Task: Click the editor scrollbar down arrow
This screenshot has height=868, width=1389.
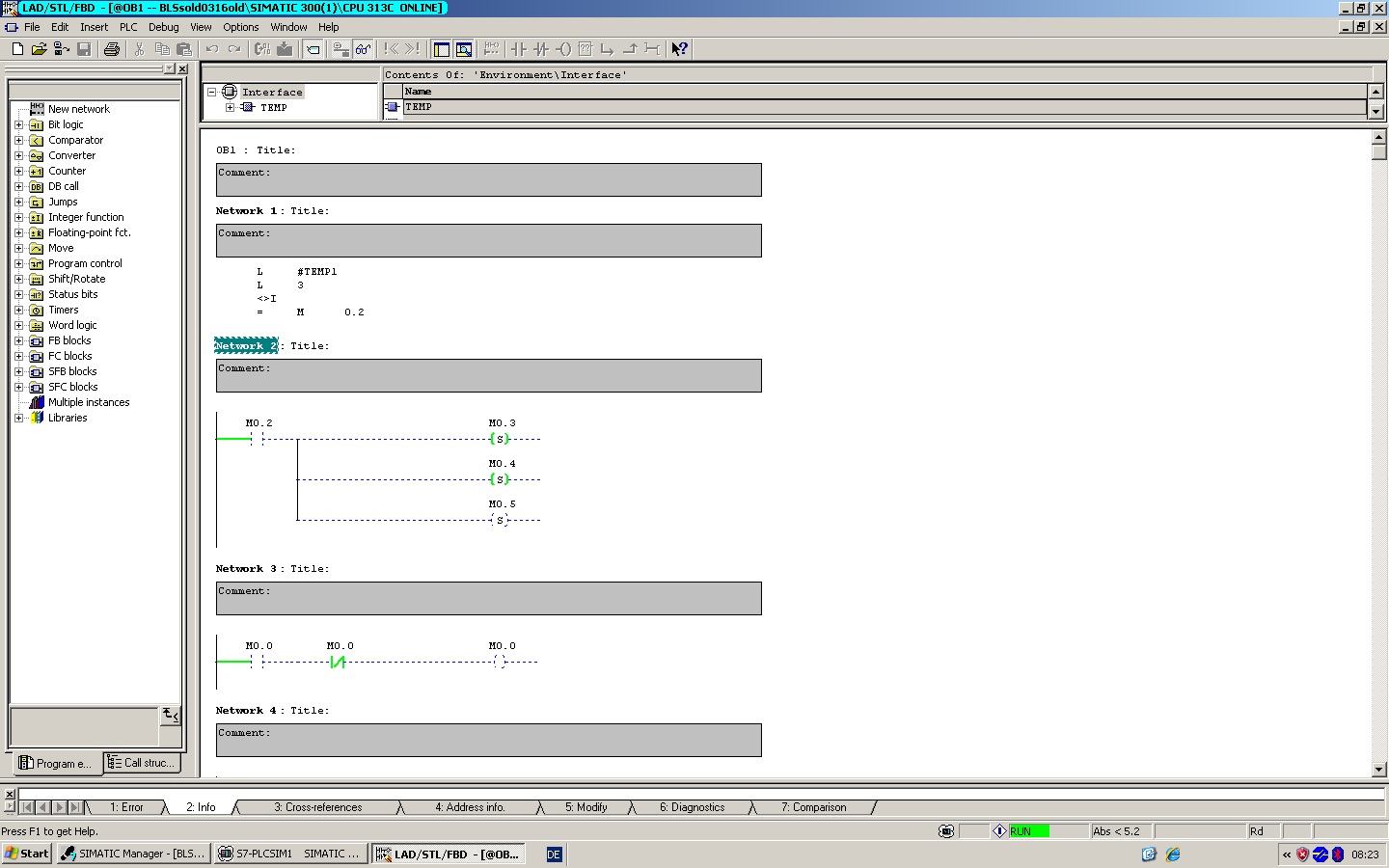Action: coord(1378,770)
